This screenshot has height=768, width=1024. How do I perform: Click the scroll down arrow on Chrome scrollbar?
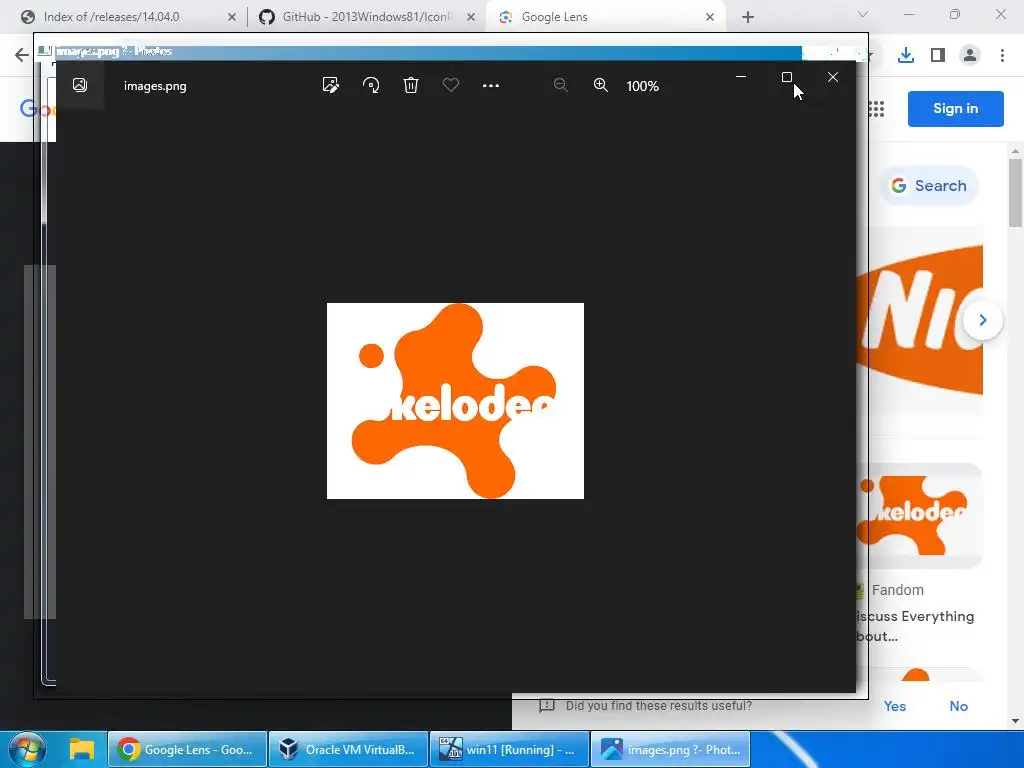pyautogui.click(x=1015, y=721)
